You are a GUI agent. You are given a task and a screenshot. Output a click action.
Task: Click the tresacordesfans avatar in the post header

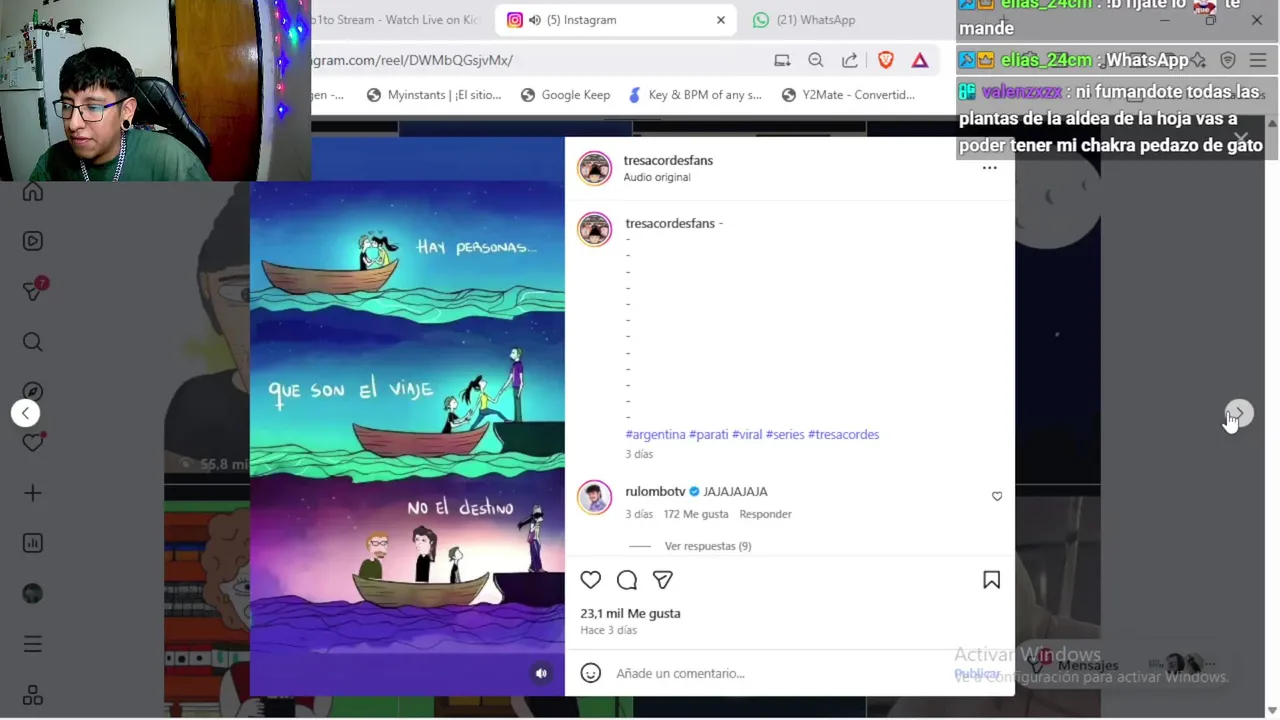594,168
